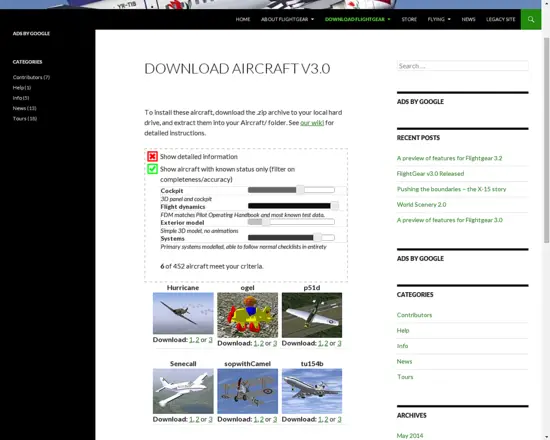Open 'Pushing the boundaries – the X-15 story'
The width and height of the screenshot is (550, 440).
click(x=451, y=189)
